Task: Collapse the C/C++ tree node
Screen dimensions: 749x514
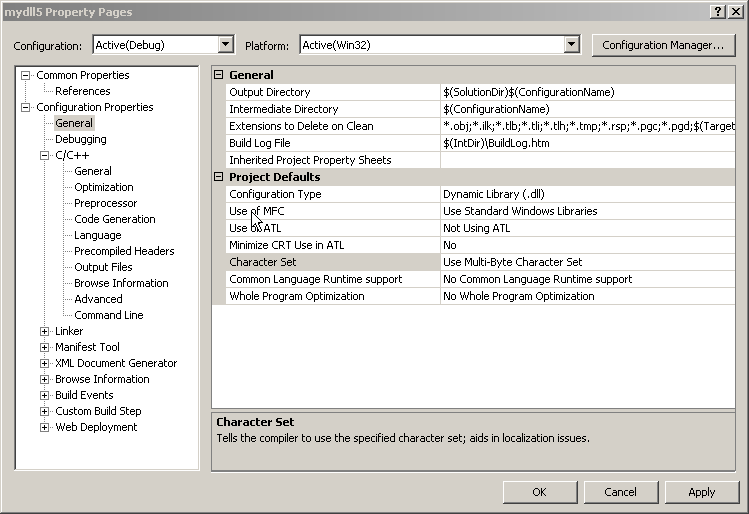Action: click(44, 155)
